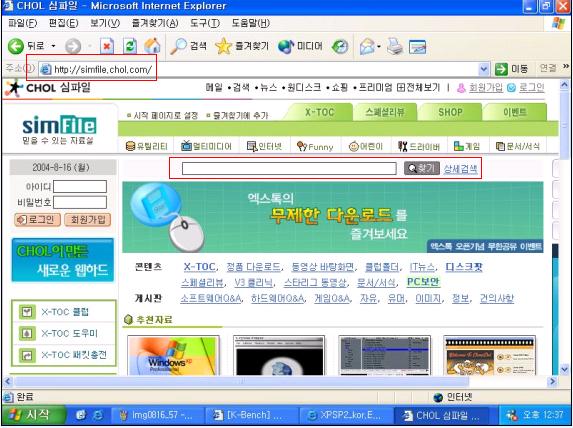The height and width of the screenshot is (428, 573).
Task: Click the green Back arrow icon
Action: pos(15,46)
